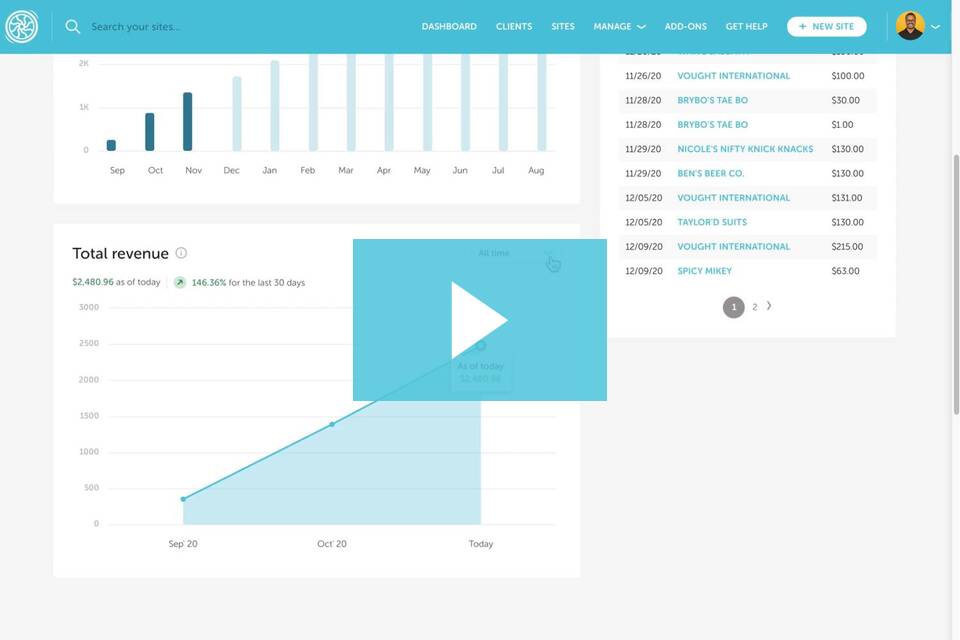Click the Flywheel logo icon
Screen dimensions: 960x640
(22, 26)
